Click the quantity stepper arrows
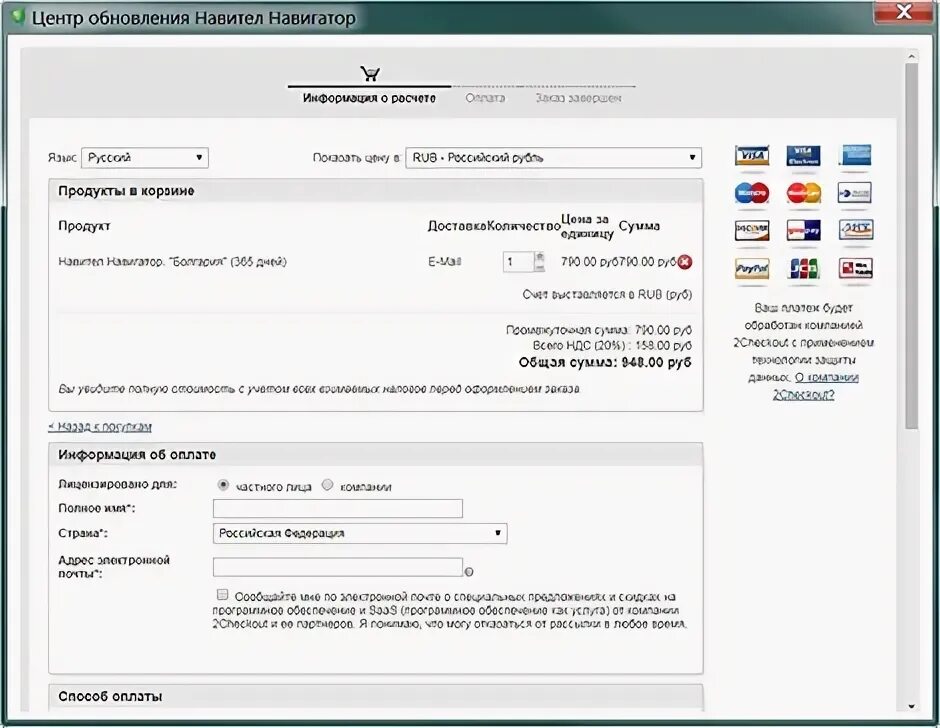The width and height of the screenshot is (940, 728). pos(540,261)
